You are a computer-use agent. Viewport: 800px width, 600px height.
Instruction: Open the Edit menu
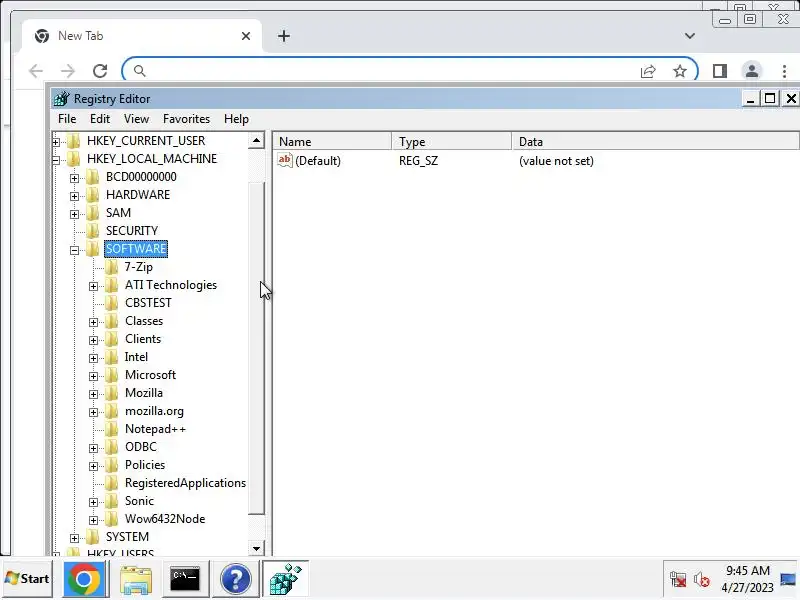pos(100,119)
